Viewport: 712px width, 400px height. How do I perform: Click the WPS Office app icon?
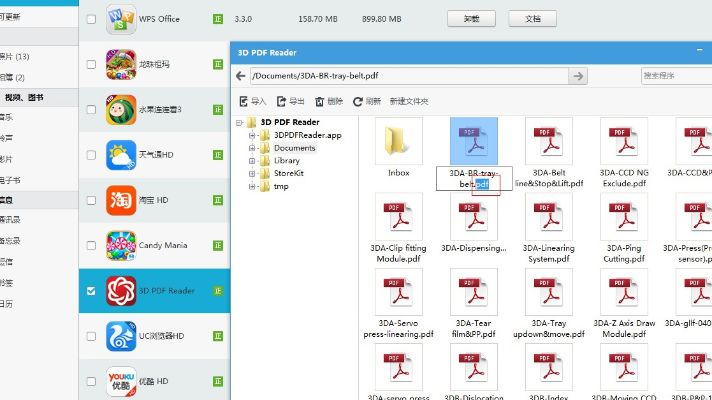[122, 19]
